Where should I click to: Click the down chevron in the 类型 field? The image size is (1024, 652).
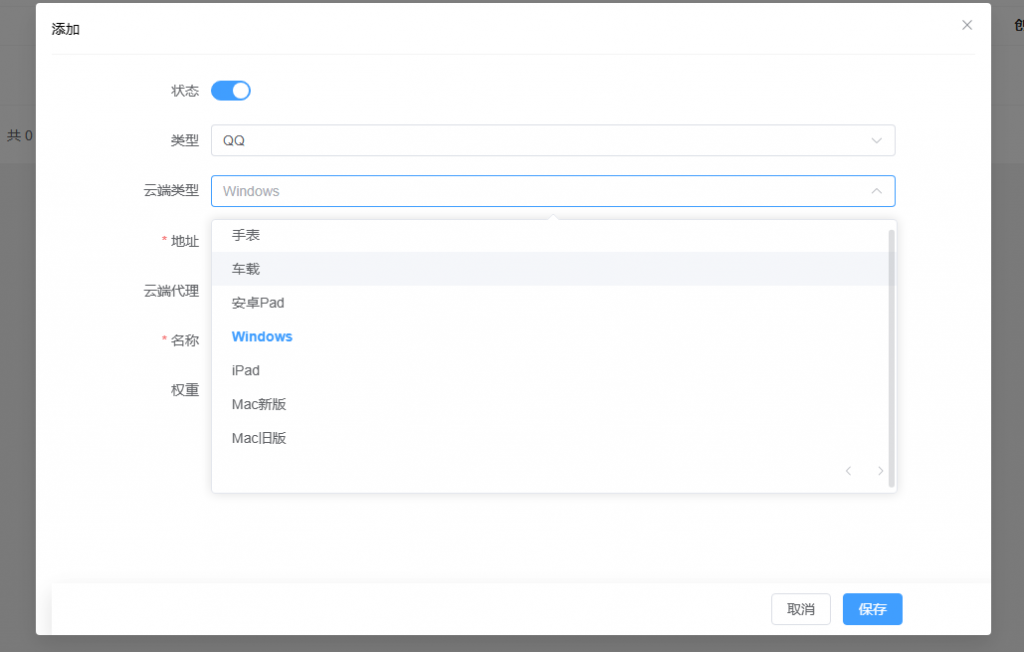876,141
